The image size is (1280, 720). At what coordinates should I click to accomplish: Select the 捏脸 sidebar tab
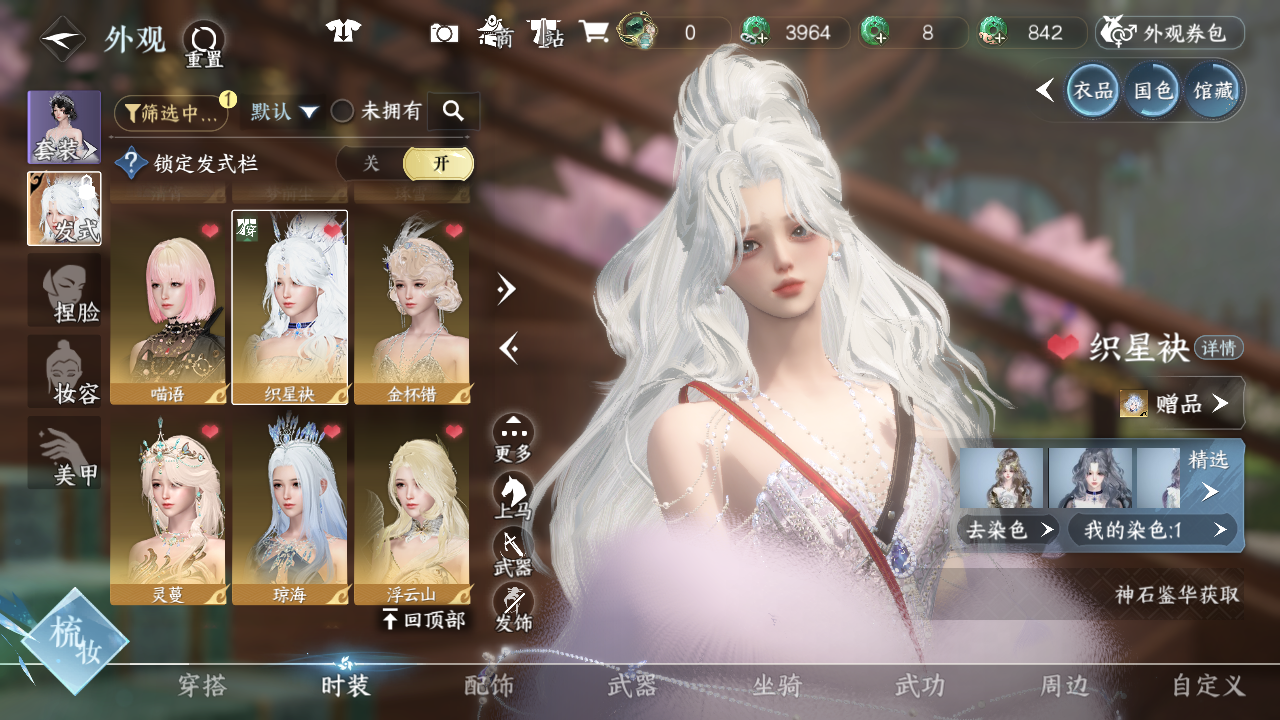pos(64,290)
